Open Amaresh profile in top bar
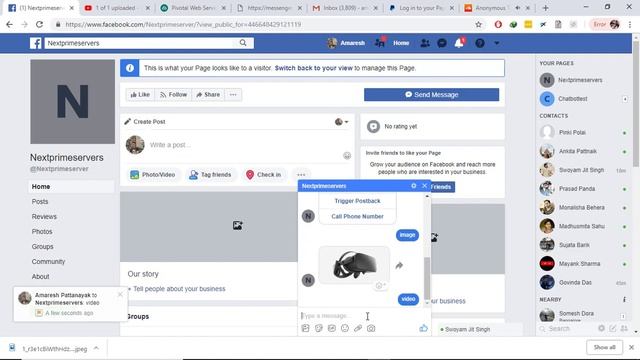The height and width of the screenshot is (360, 640). tap(346, 43)
